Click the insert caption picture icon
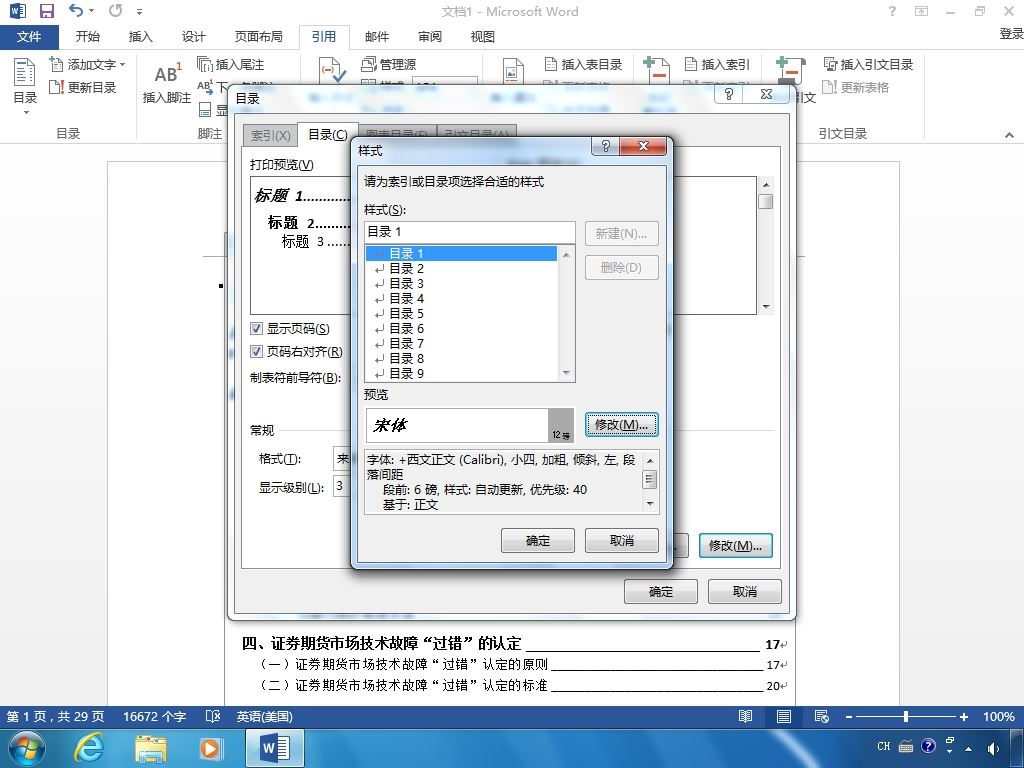1024x768 pixels. [x=513, y=71]
